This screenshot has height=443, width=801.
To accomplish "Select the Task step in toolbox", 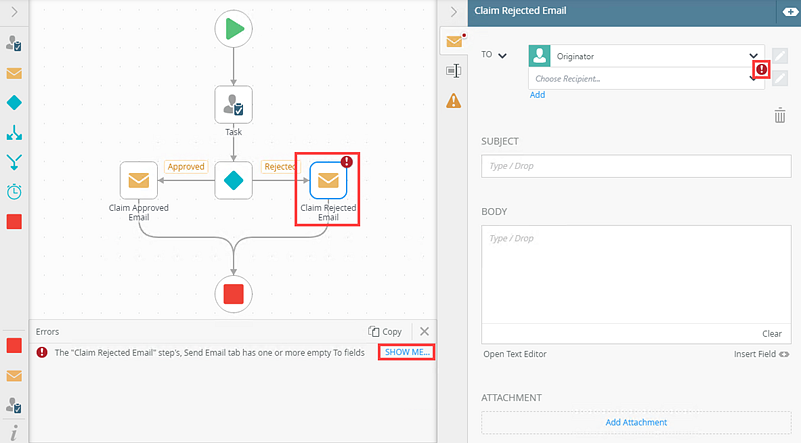I will point(14,43).
